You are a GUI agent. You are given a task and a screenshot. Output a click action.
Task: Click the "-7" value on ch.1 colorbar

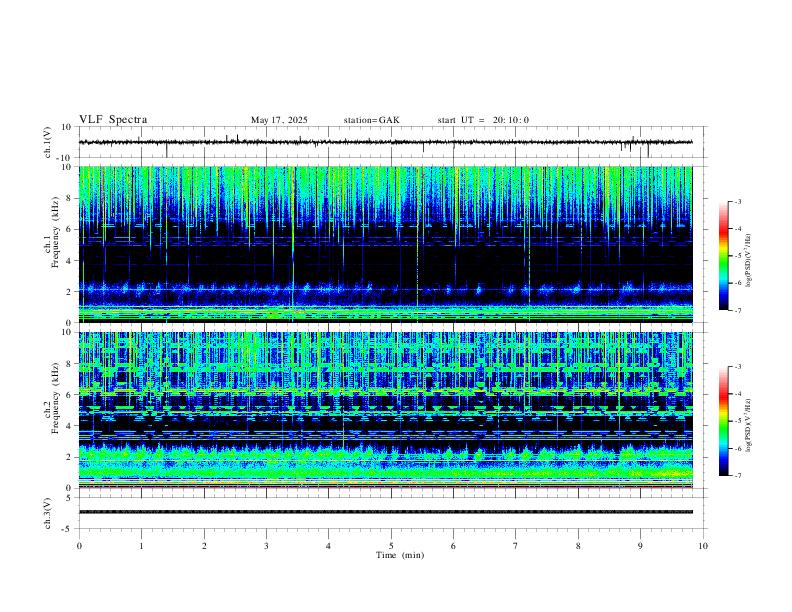(737, 311)
